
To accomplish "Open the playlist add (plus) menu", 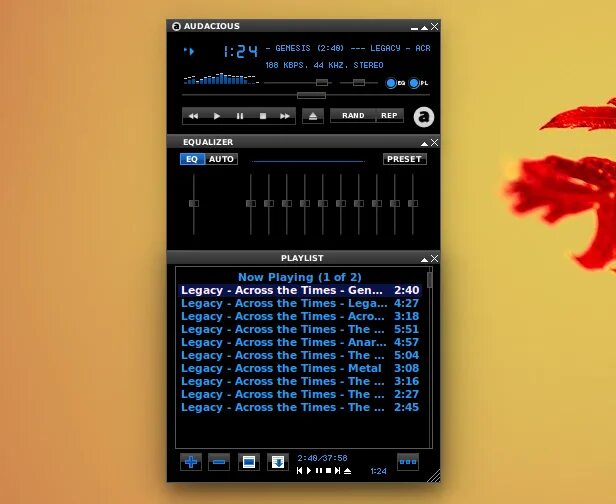I will (x=191, y=462).
